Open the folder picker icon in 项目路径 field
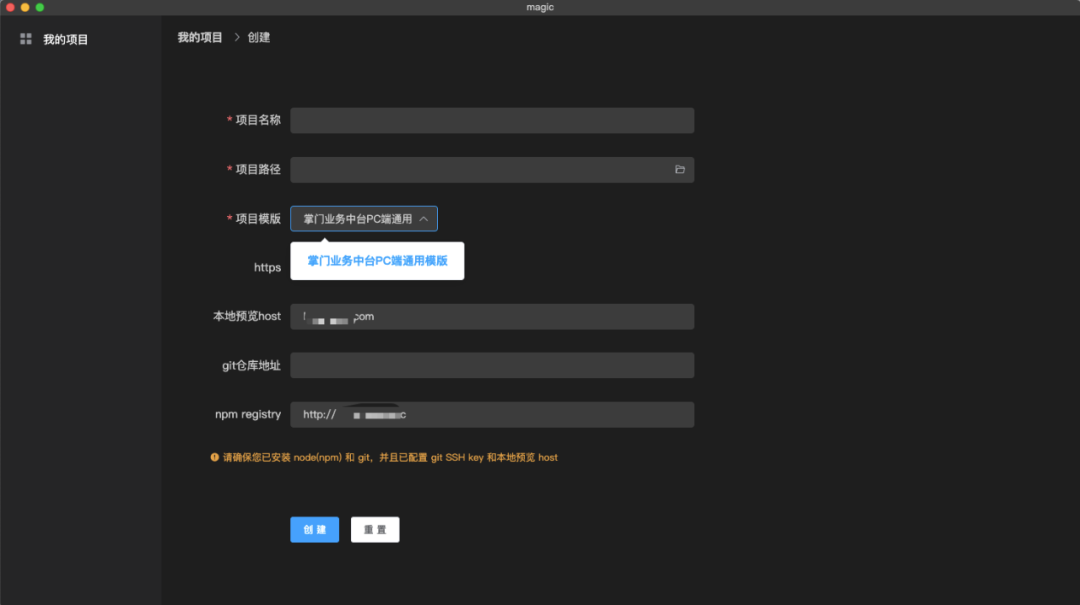This screenshot has width=1080, height=605. click(x=679, y=169)
